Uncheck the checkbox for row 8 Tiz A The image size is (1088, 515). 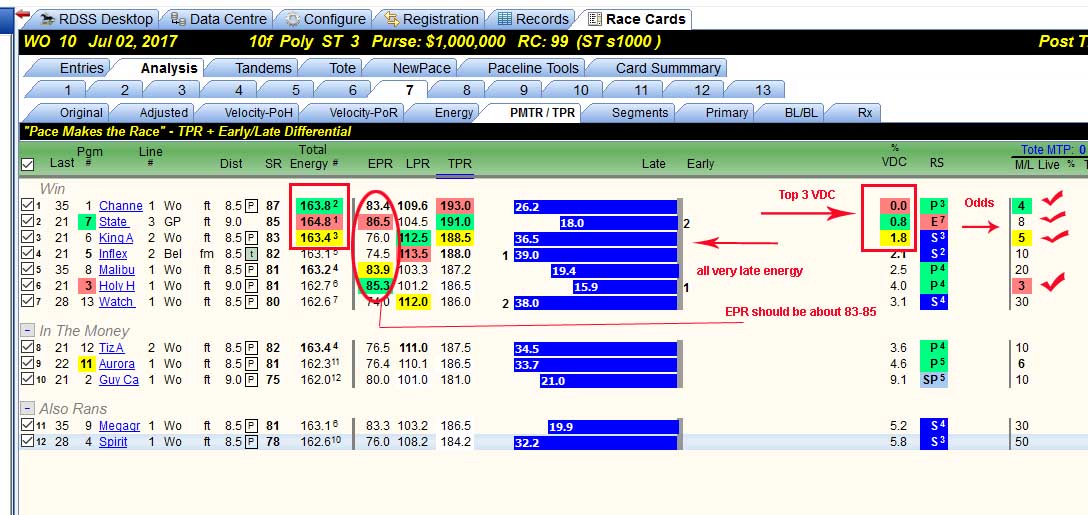27,348
